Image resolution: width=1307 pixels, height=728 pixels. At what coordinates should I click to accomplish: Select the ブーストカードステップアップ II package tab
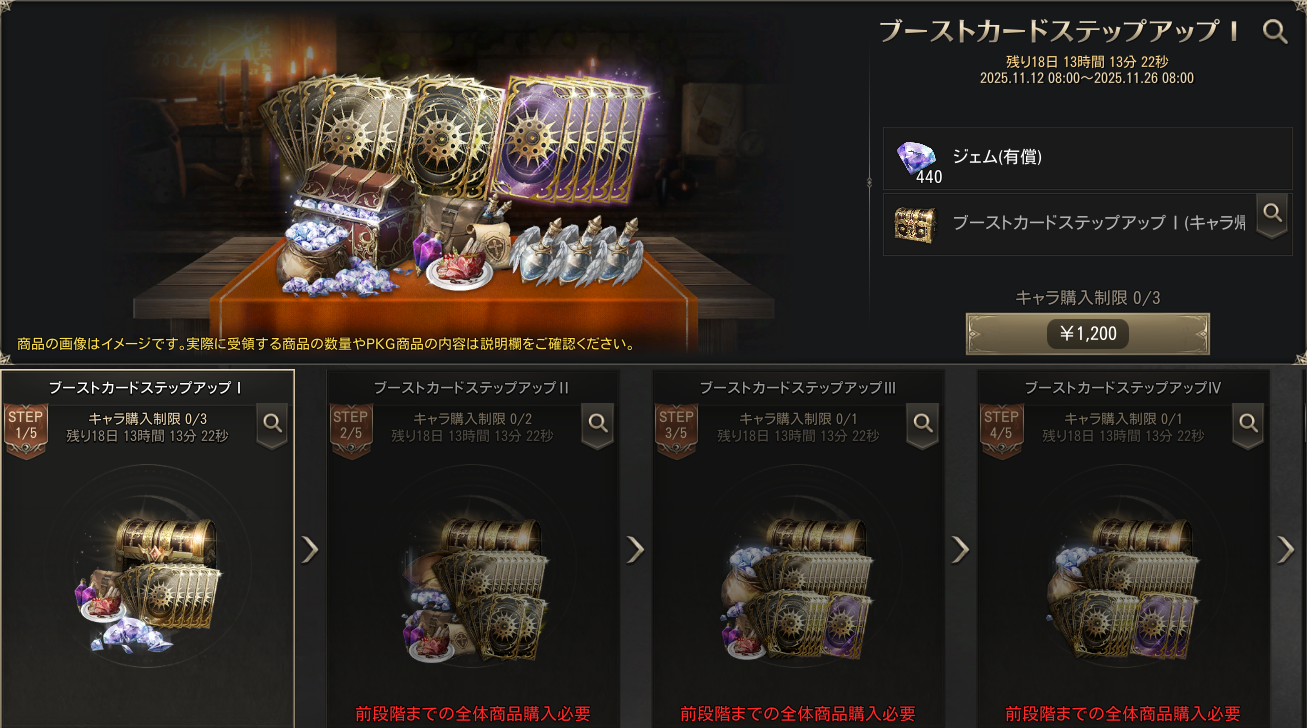coord(472,387)
